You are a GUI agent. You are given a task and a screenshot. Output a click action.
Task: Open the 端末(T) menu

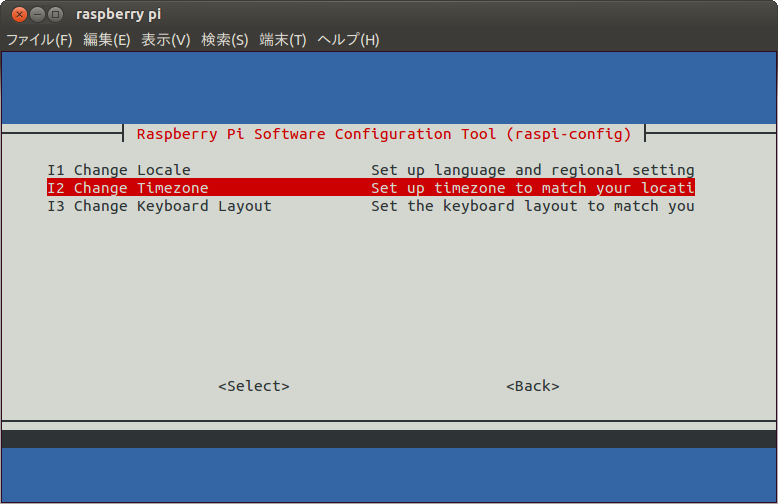283,40
